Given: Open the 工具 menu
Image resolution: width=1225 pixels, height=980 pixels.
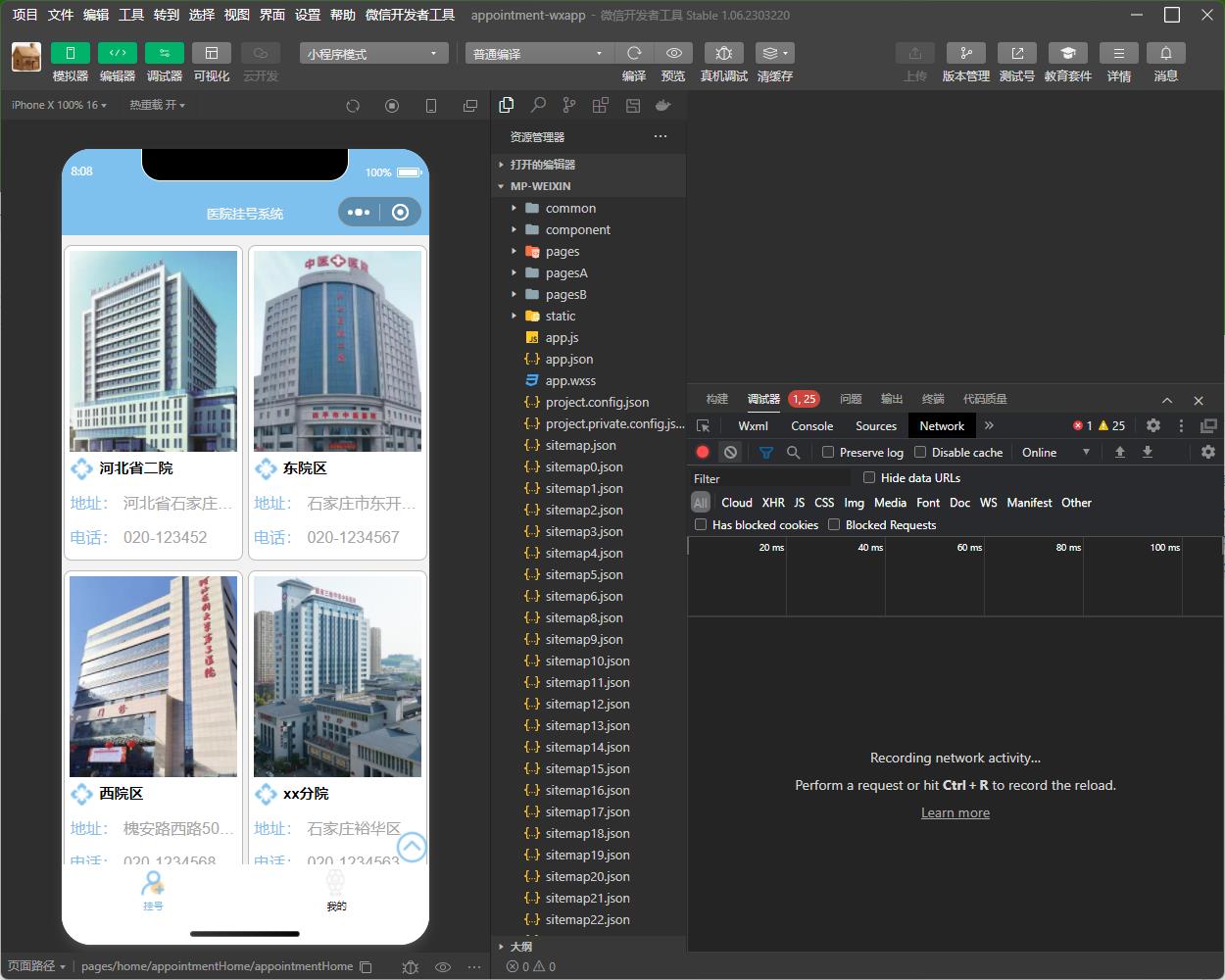Looking at the screenshot, I should (x=131, y=15).
